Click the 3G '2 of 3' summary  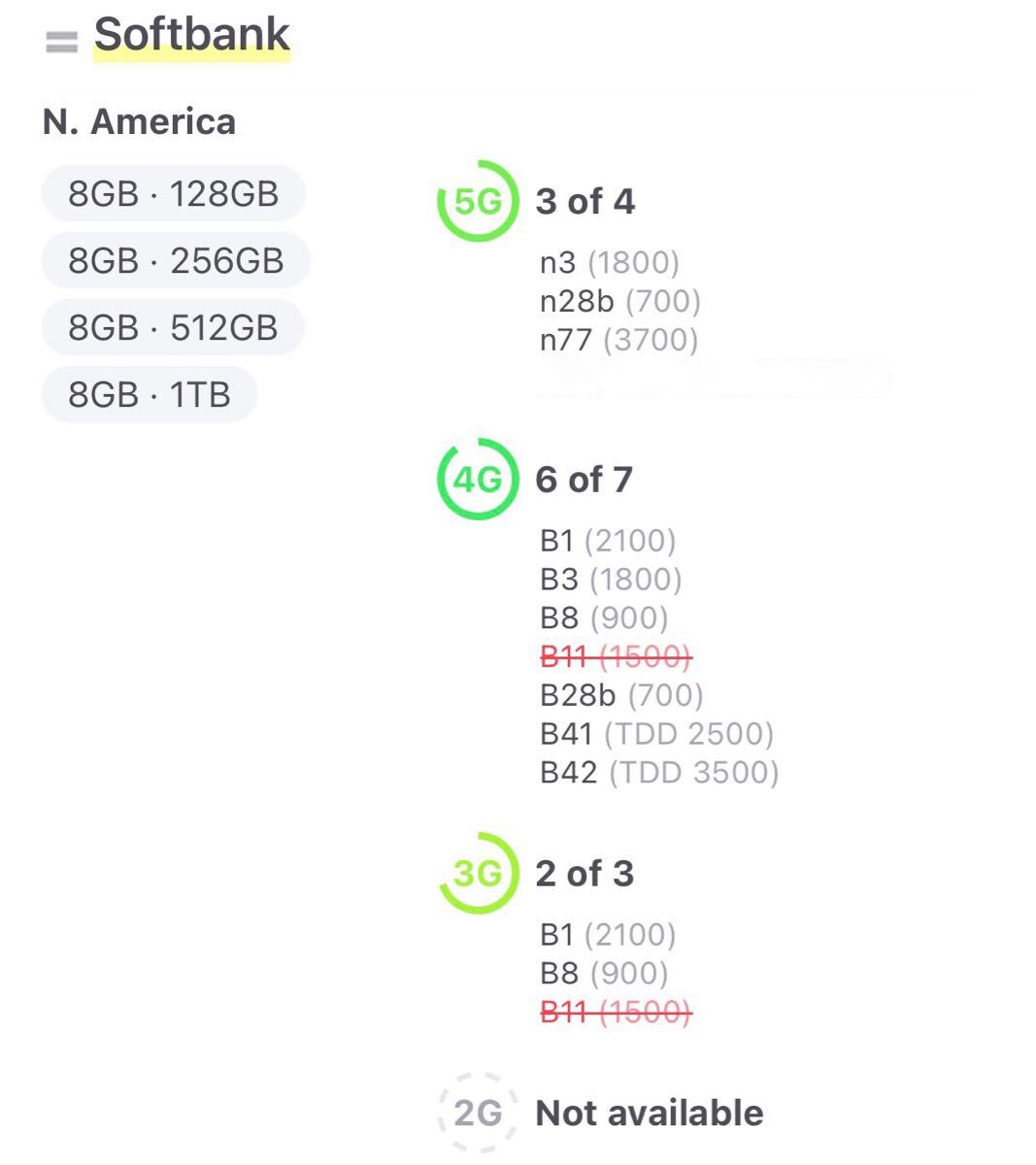point(585,873)
